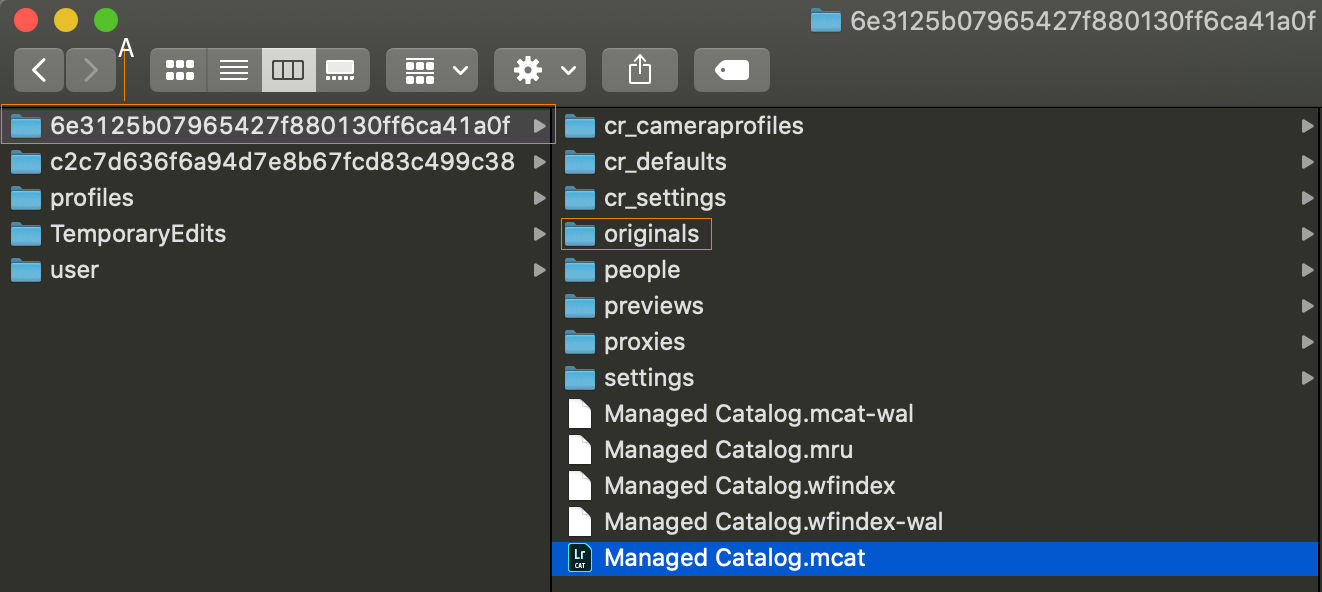Click the Group items icon in toolbar
The height and width of the screenshot is (592, 1322).
coord(421,69)
